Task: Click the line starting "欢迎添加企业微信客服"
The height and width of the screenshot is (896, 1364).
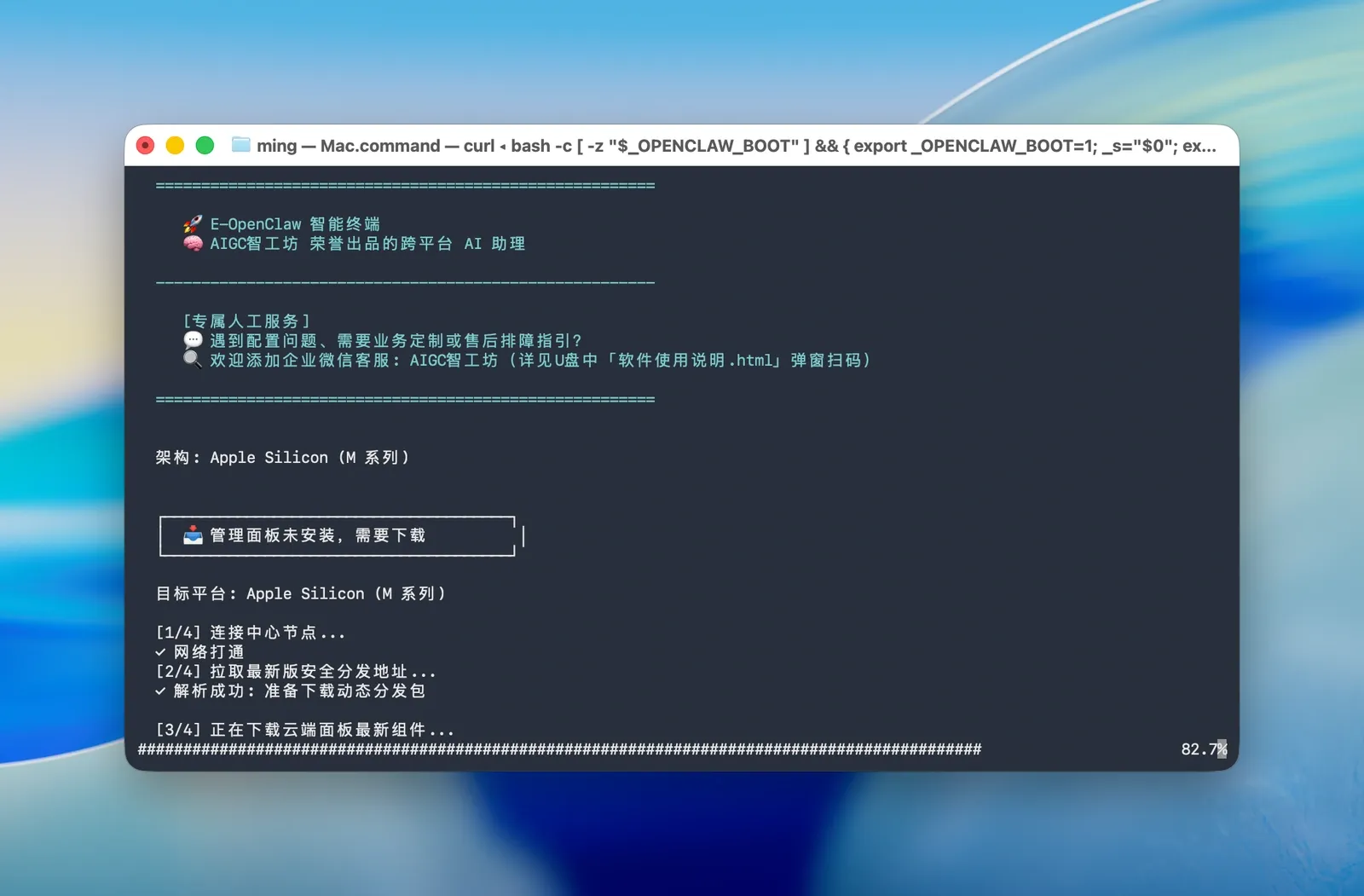Action: (540, 360)
